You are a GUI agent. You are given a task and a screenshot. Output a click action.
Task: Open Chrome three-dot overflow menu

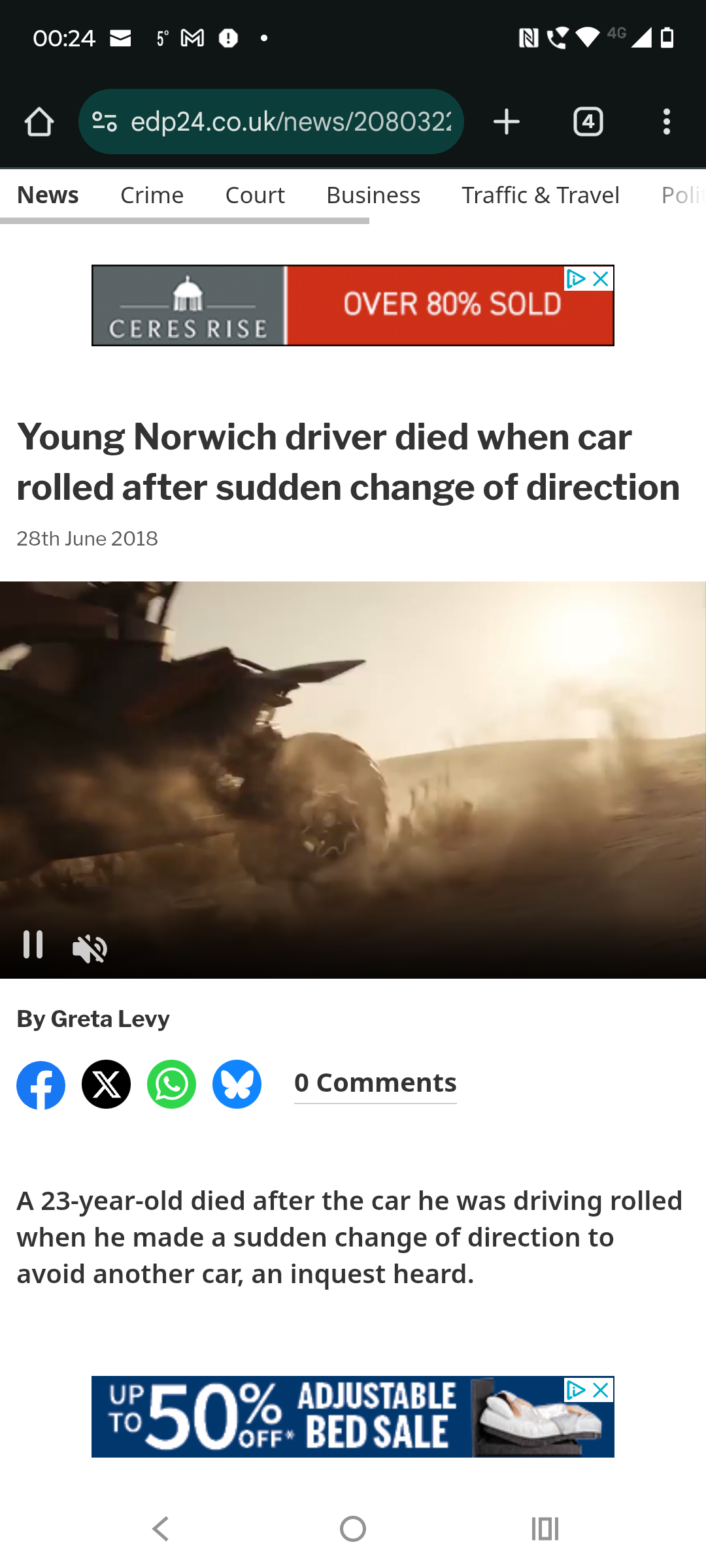click(x=667, y=122)
